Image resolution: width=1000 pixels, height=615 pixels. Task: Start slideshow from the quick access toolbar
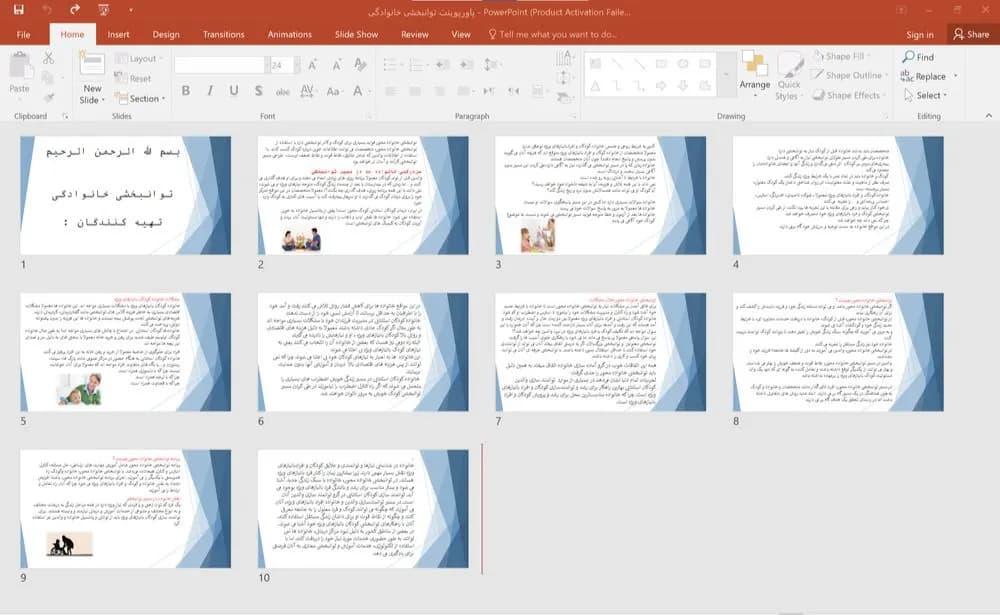(x=103, y=10)
